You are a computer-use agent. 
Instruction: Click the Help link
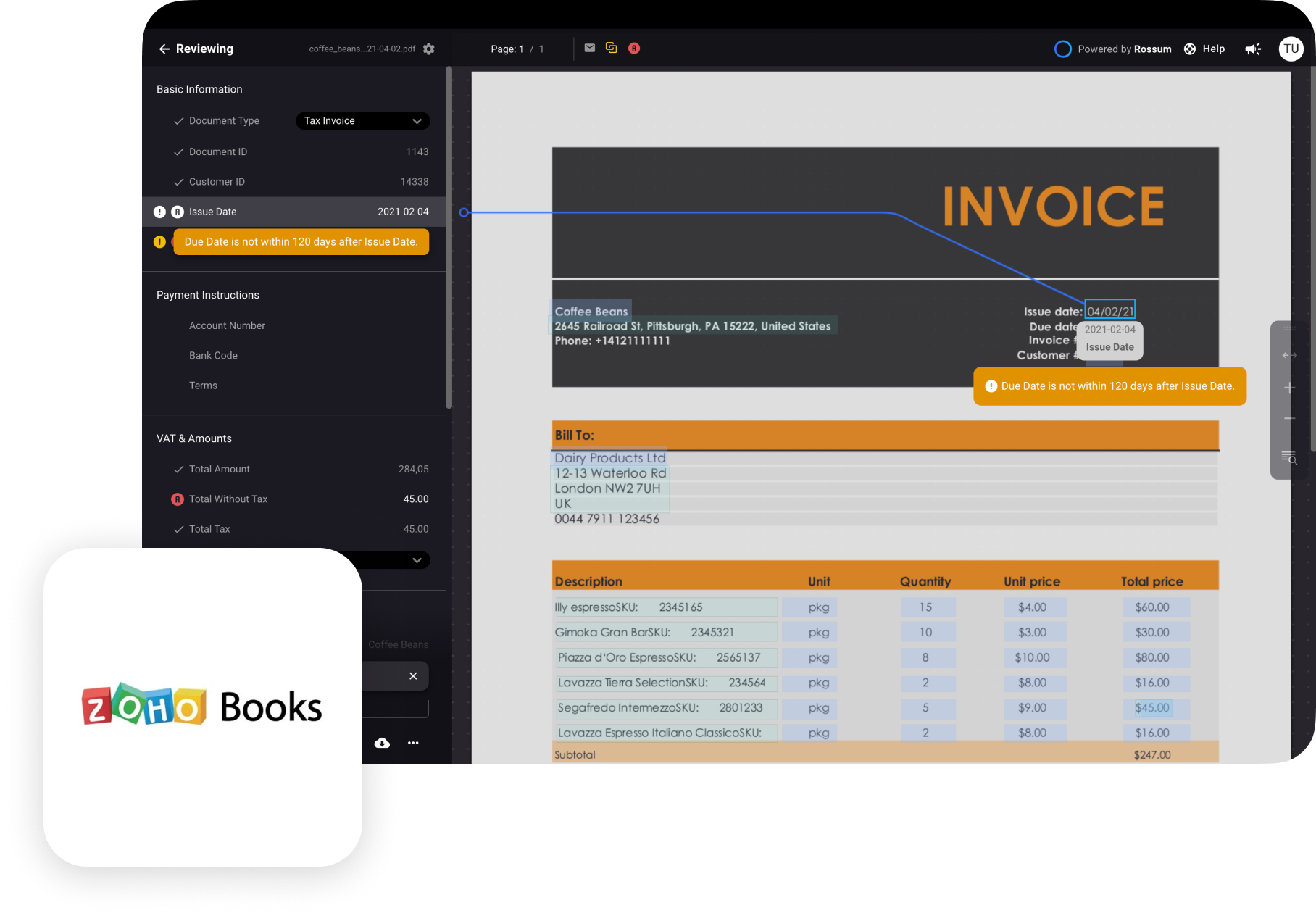pos(1213,49)
